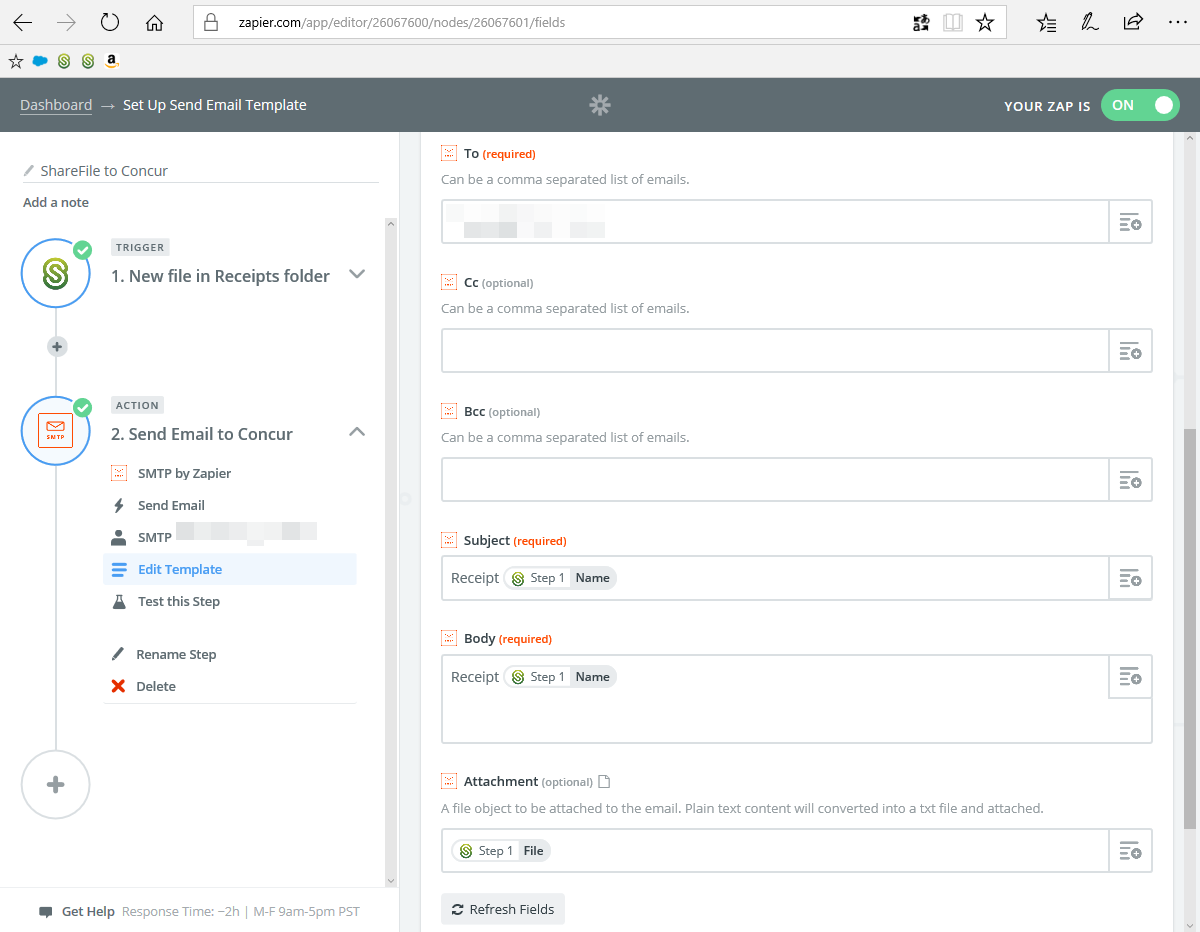Go to Dashboard link
1200x932 pixels.
(x=56, y=105)
